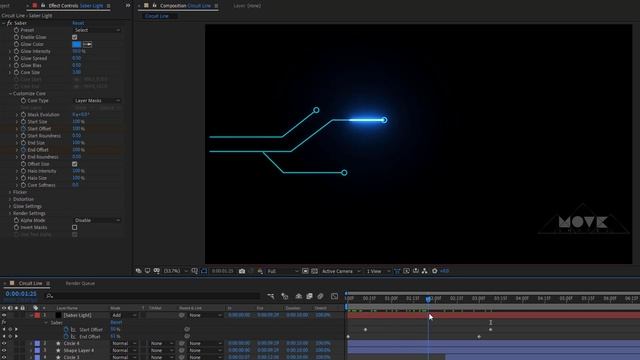Screen dimensions: 640x360
Task: Click the Circle 4 layer label color
Action: point(37,344)
